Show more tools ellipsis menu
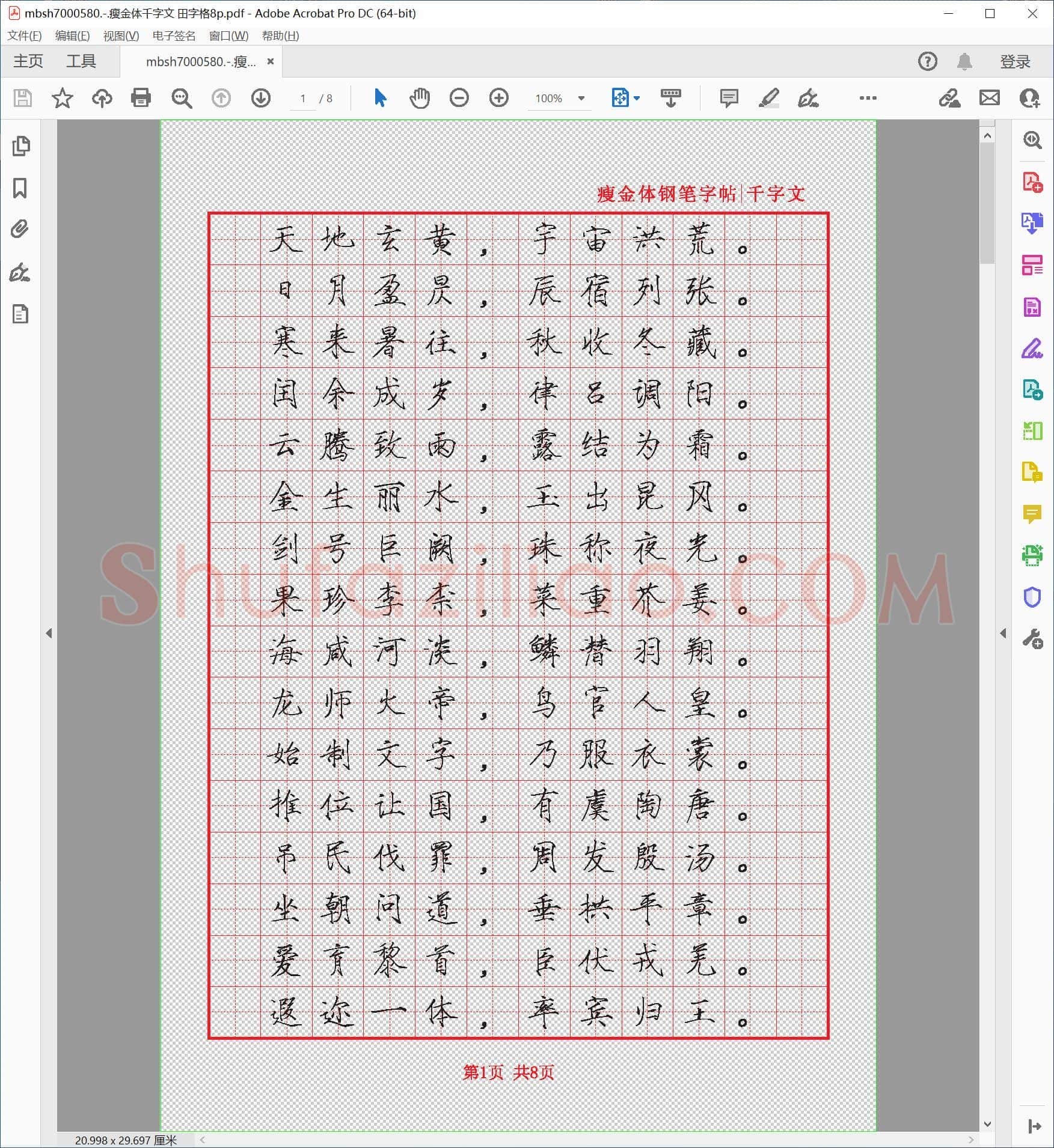Image resolution: width=1054 pixels, height=1148 pixels. click(x=868, y=98)
